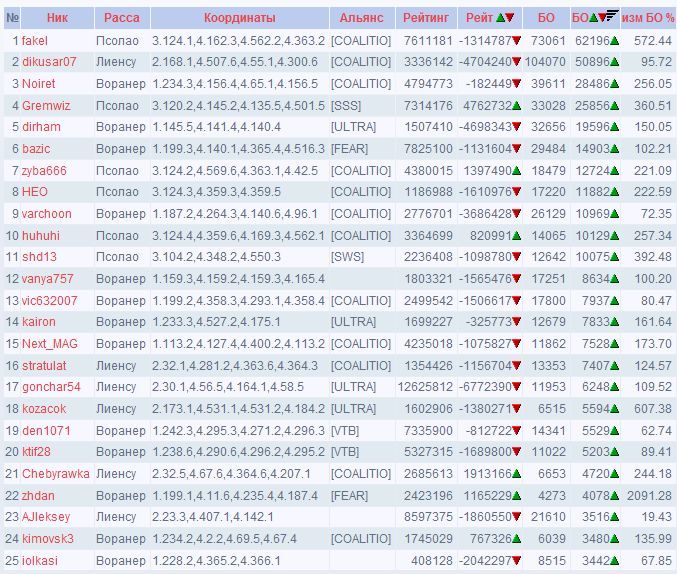Click the [FEAR] alliance tag in bazic's row
This screenshot has height=574, width=677.
(351, 149)
